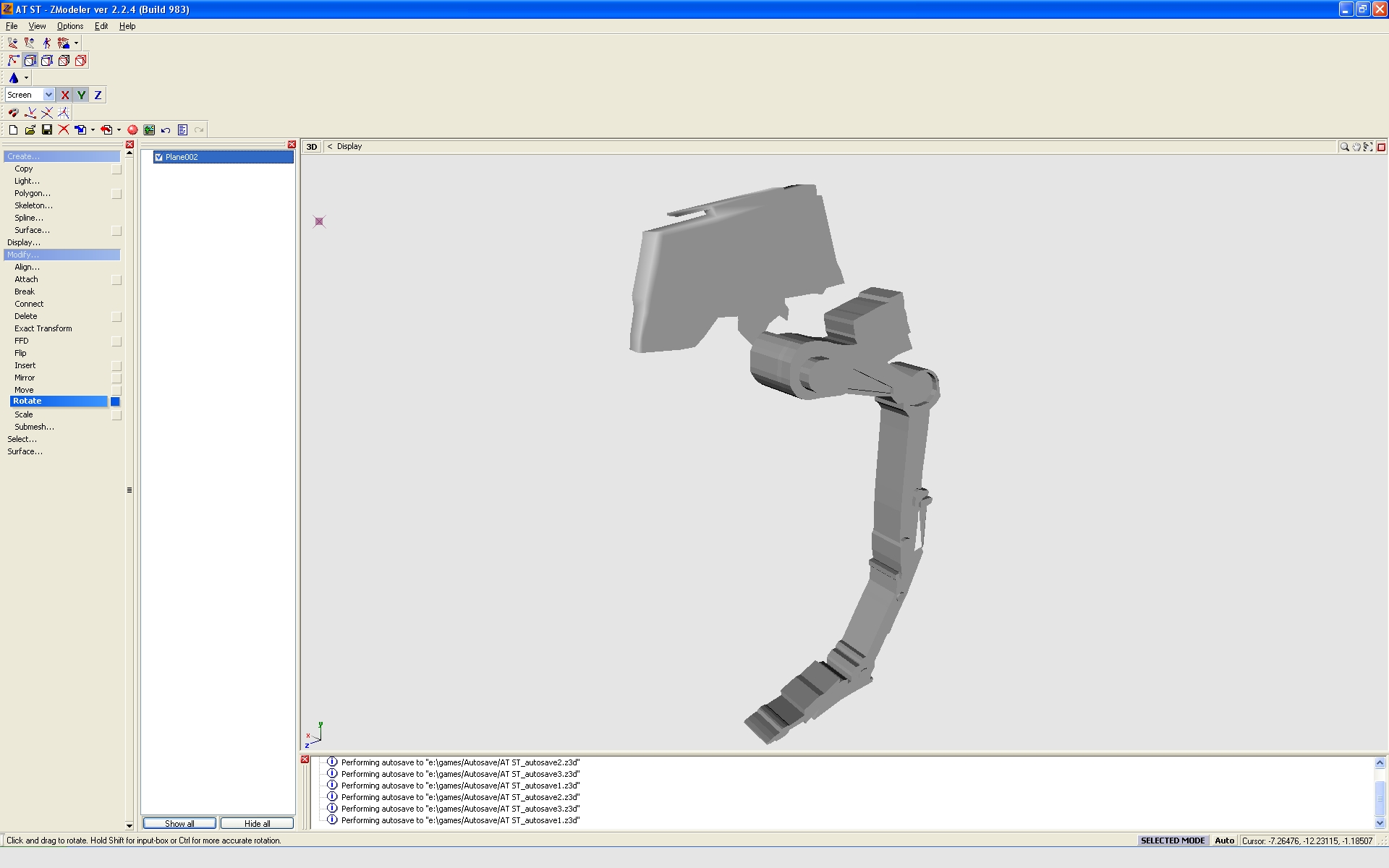
Task: Click the undo arrow icon
Action: click(166, 130)
